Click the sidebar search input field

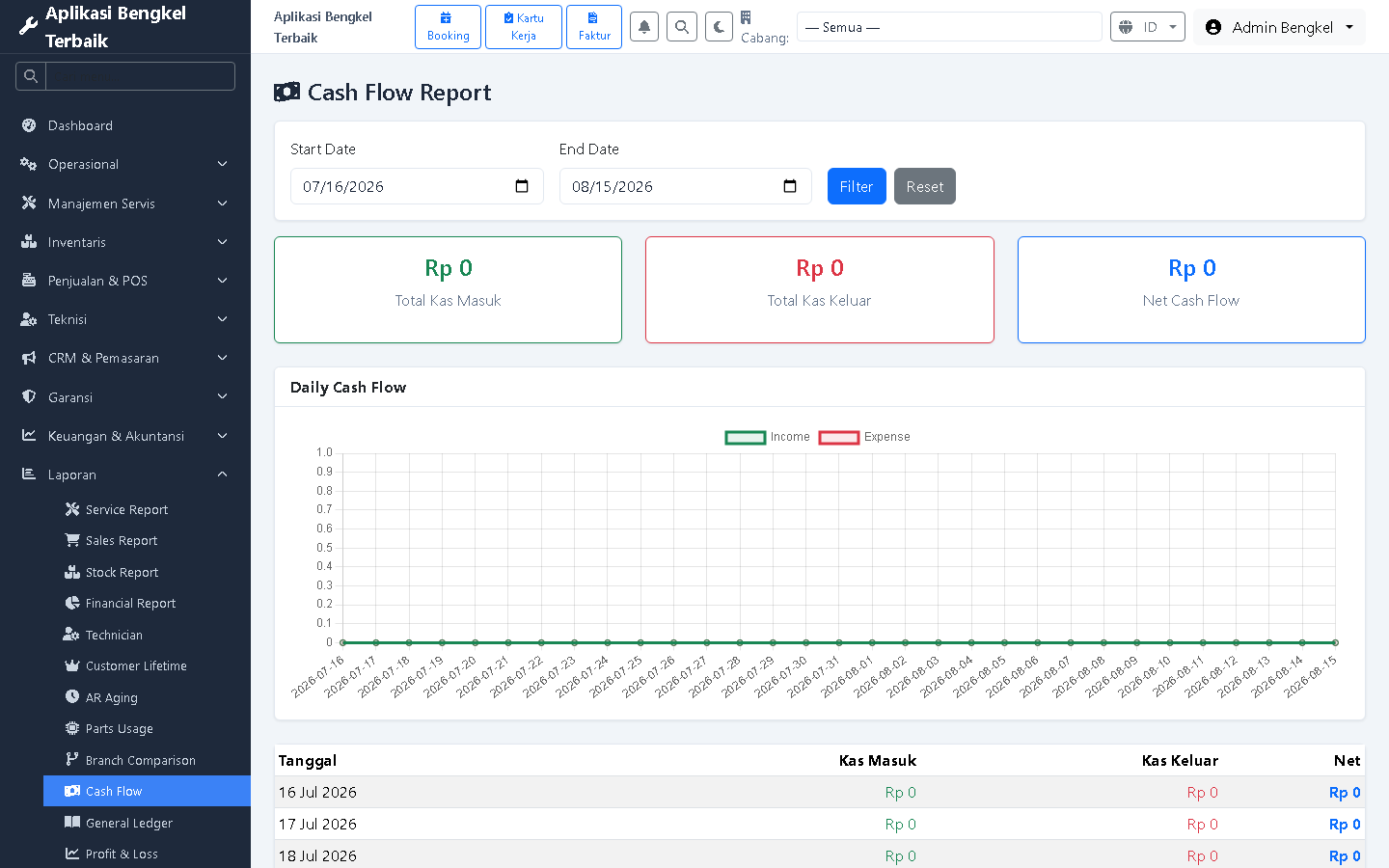point(140,76)
